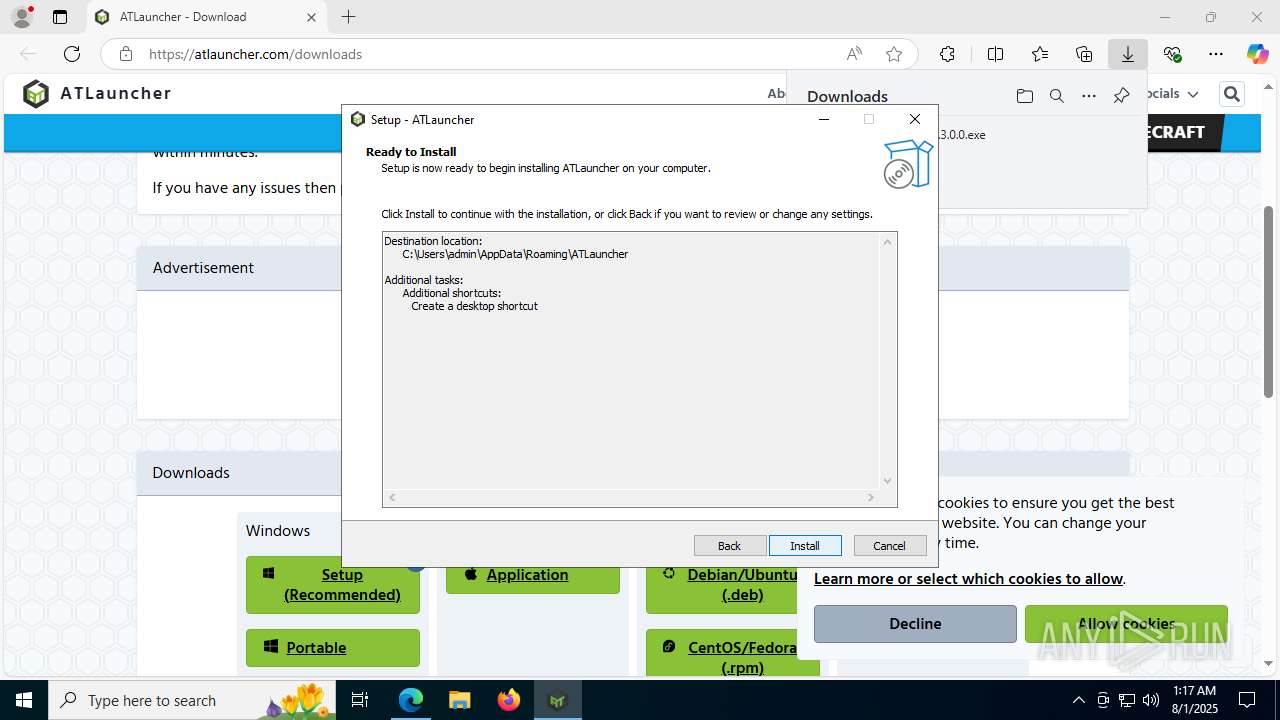Launch Firefox from the taskbar
This screenshot has height=720, width=1280.
coord(509,700)
